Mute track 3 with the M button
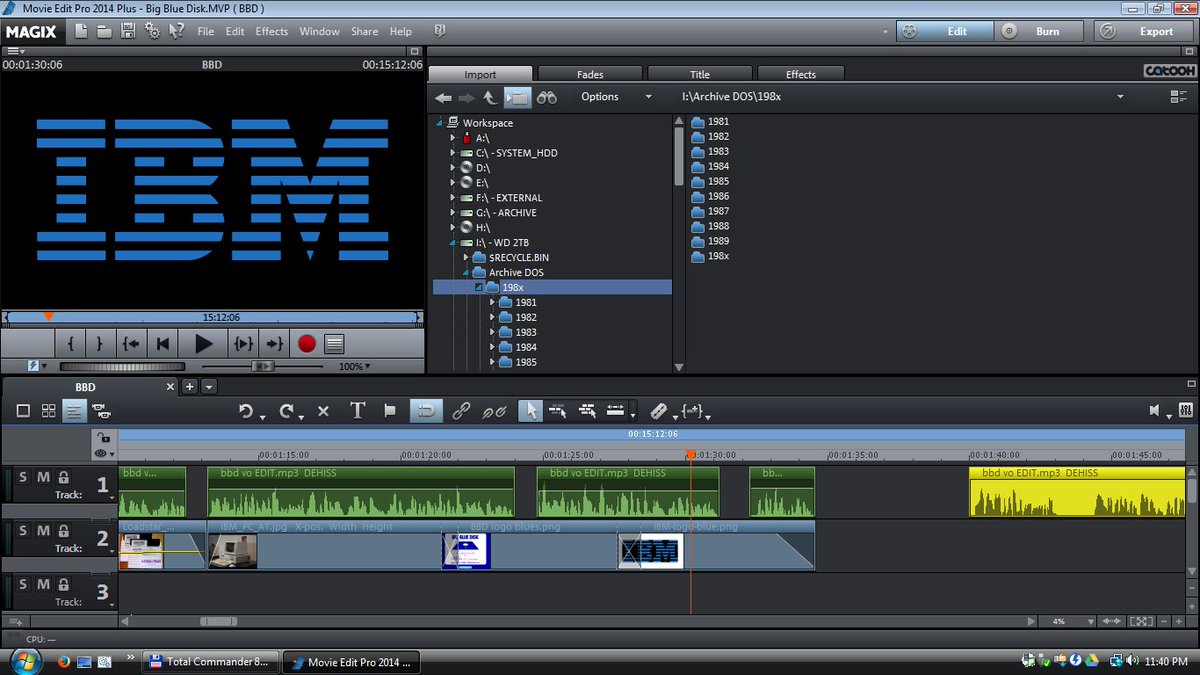 coord(43,584)
